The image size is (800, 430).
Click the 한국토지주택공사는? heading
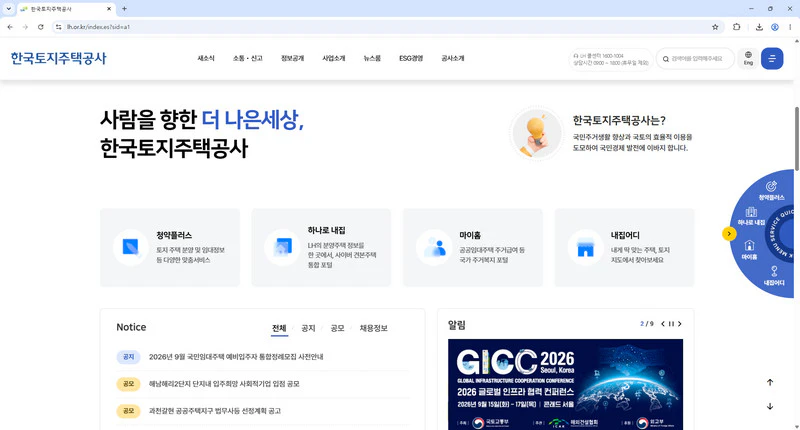[x=619, y=120]
